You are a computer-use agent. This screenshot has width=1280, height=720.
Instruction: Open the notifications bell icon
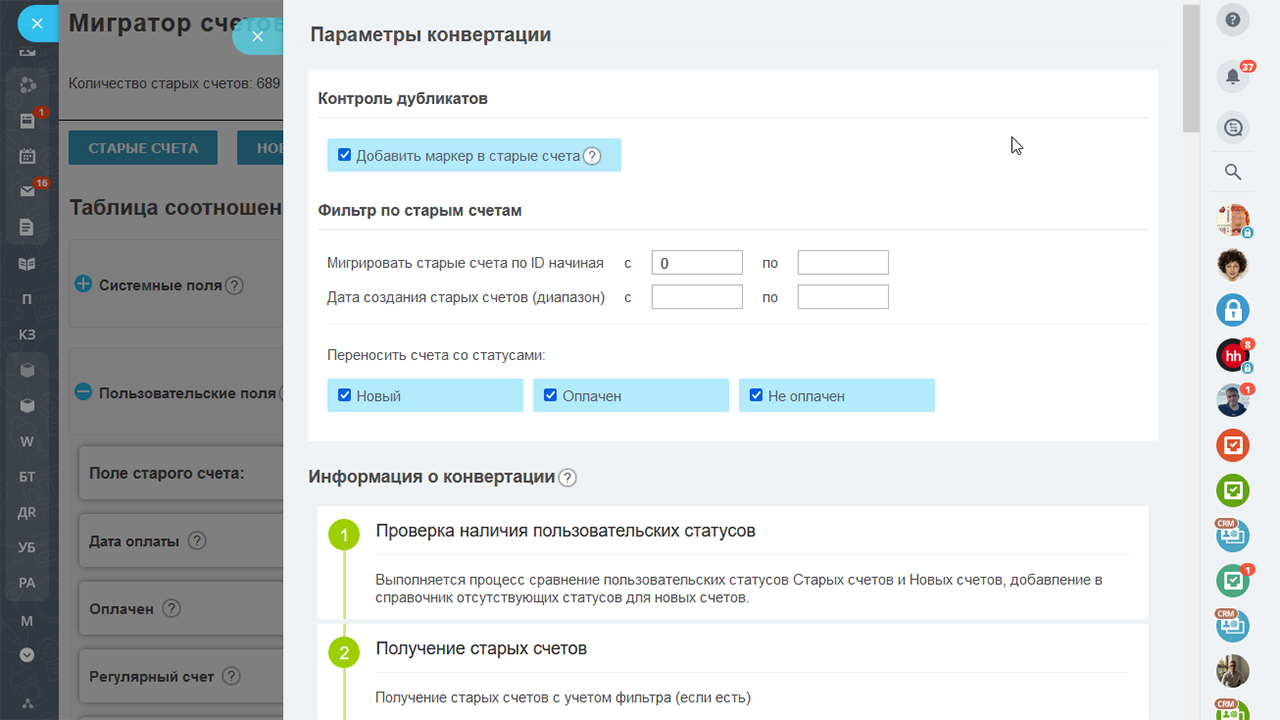pyautogui.click(x=1233, y=77)
